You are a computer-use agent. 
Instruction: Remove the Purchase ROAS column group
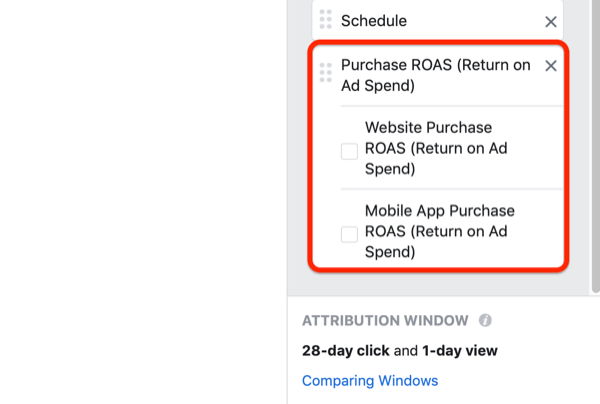550,66
